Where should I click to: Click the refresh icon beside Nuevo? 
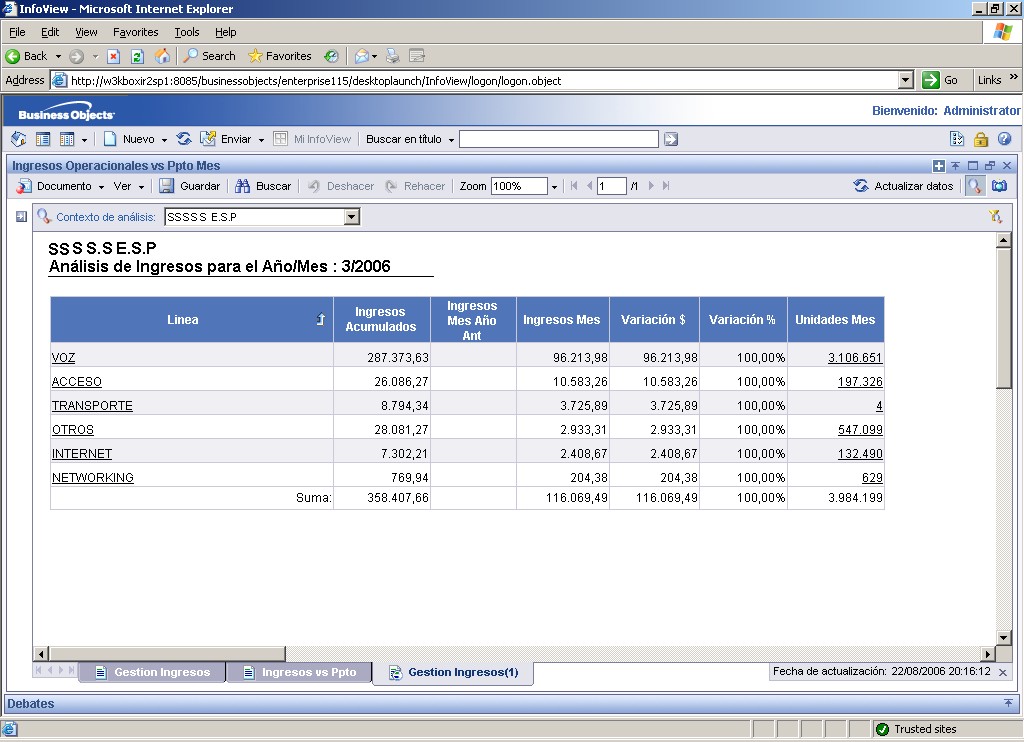184,138
